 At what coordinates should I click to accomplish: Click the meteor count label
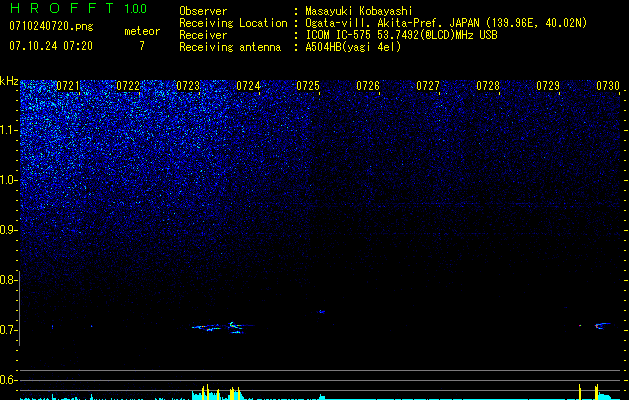142,31
